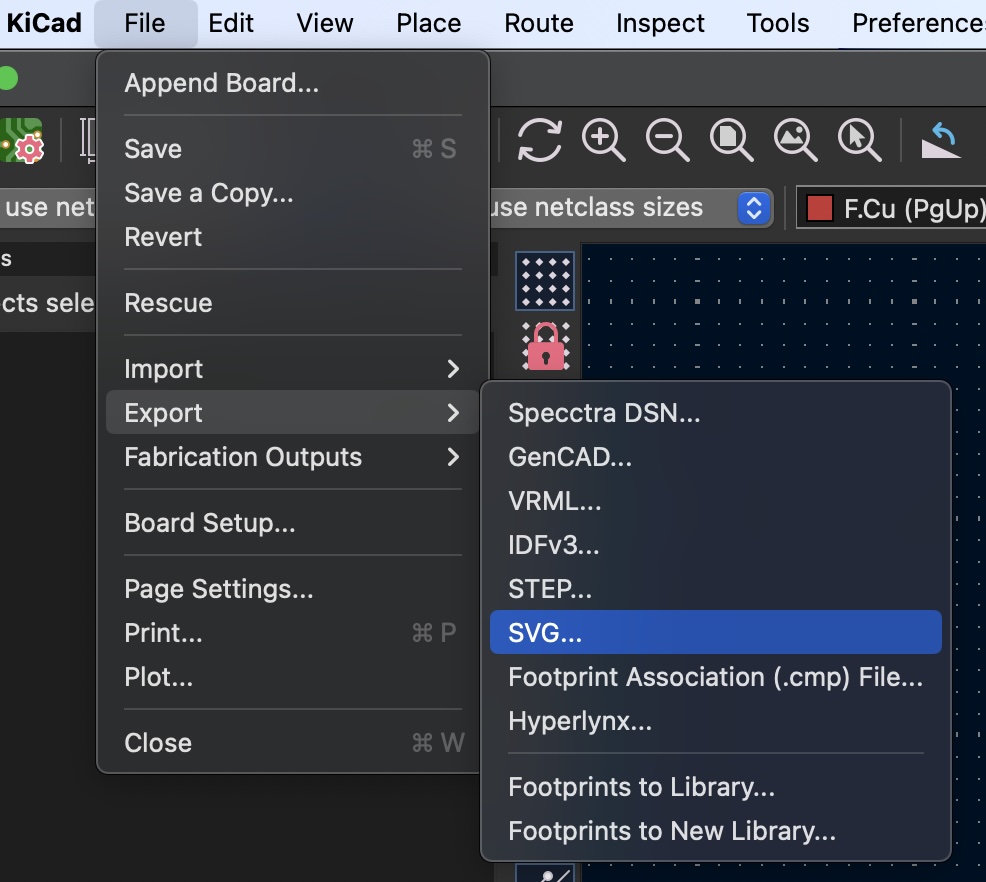Screen dimensions: 986x882
Task: Export as GenCAD
Action: tap(716, 457)
